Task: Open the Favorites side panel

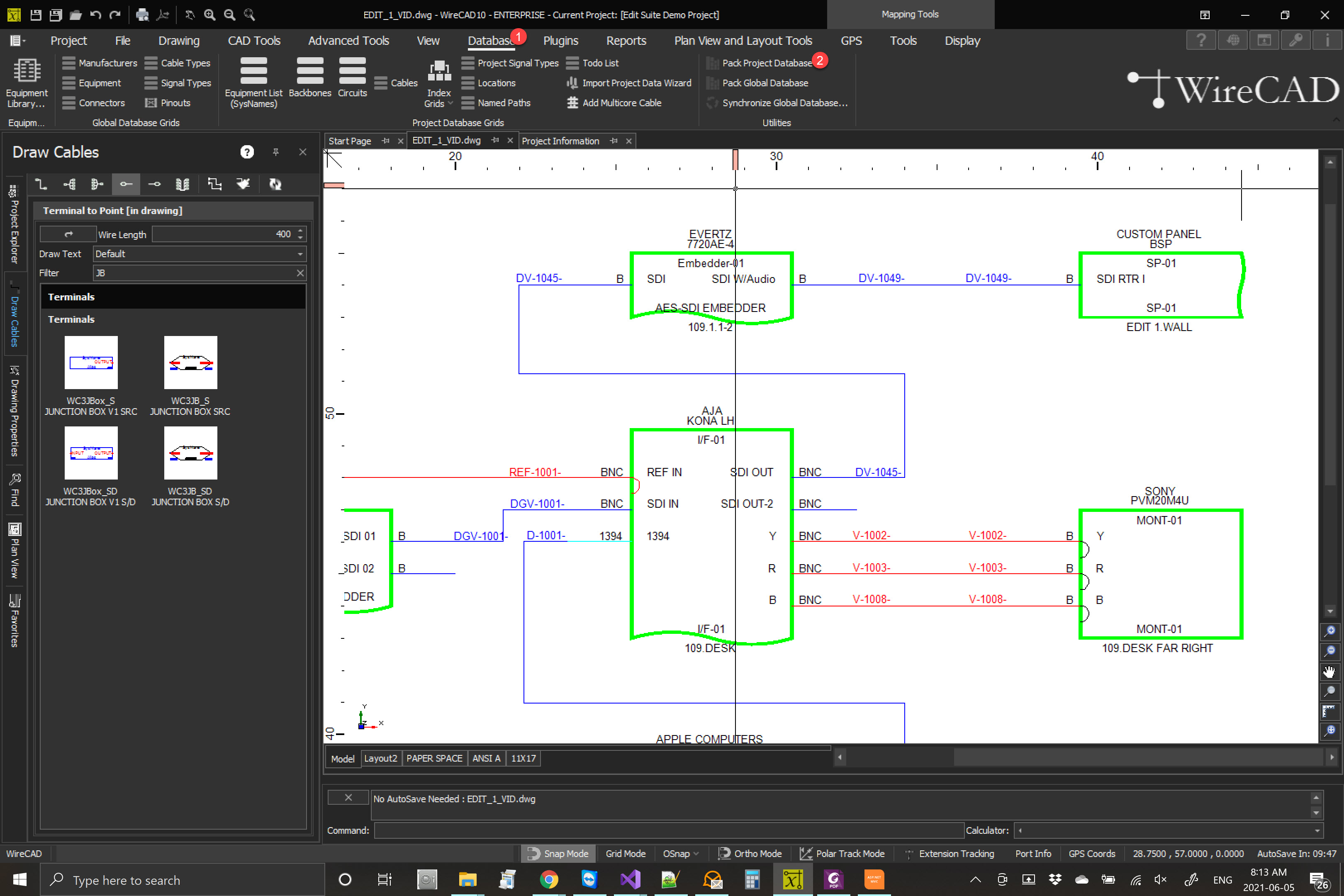Action: (14, 621)
